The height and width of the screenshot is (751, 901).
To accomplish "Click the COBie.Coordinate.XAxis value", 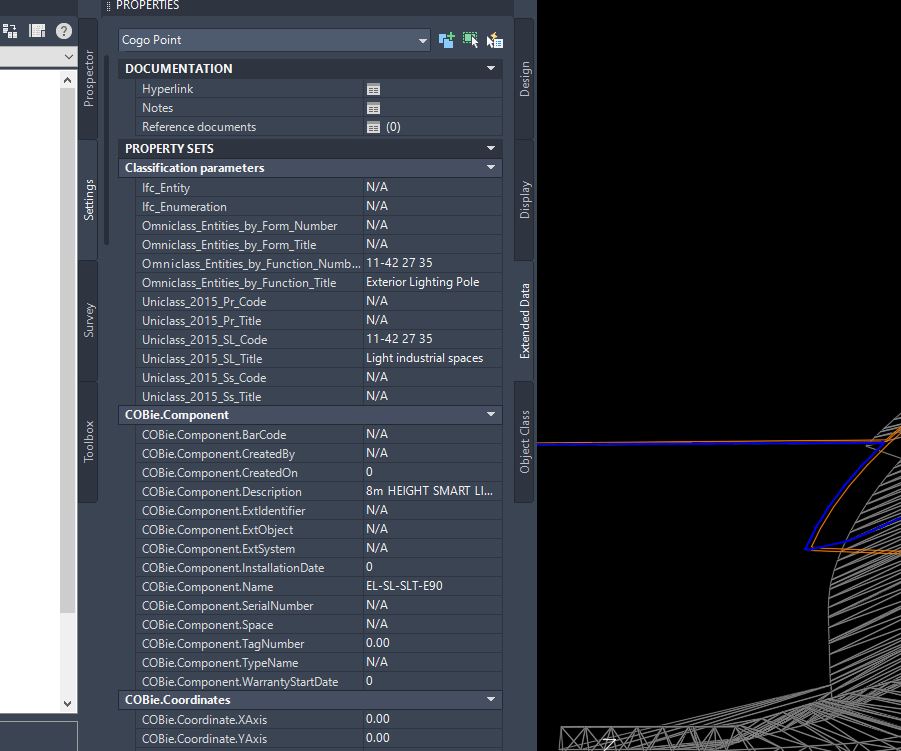I will [433, 719].
